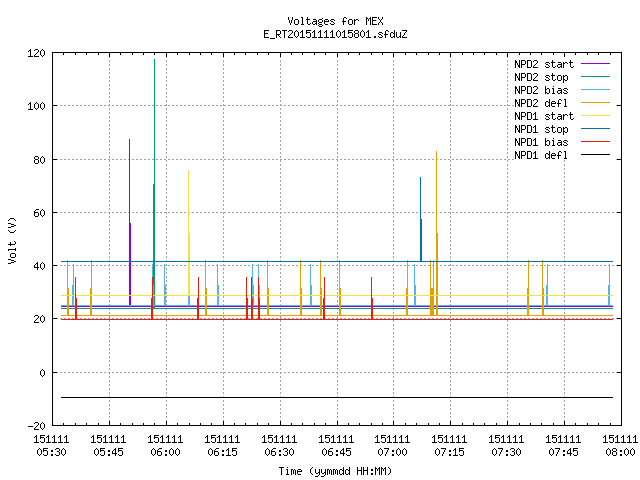
Task: Click the x-axis tick label 05:45
Action: click(x=109, y=452)
